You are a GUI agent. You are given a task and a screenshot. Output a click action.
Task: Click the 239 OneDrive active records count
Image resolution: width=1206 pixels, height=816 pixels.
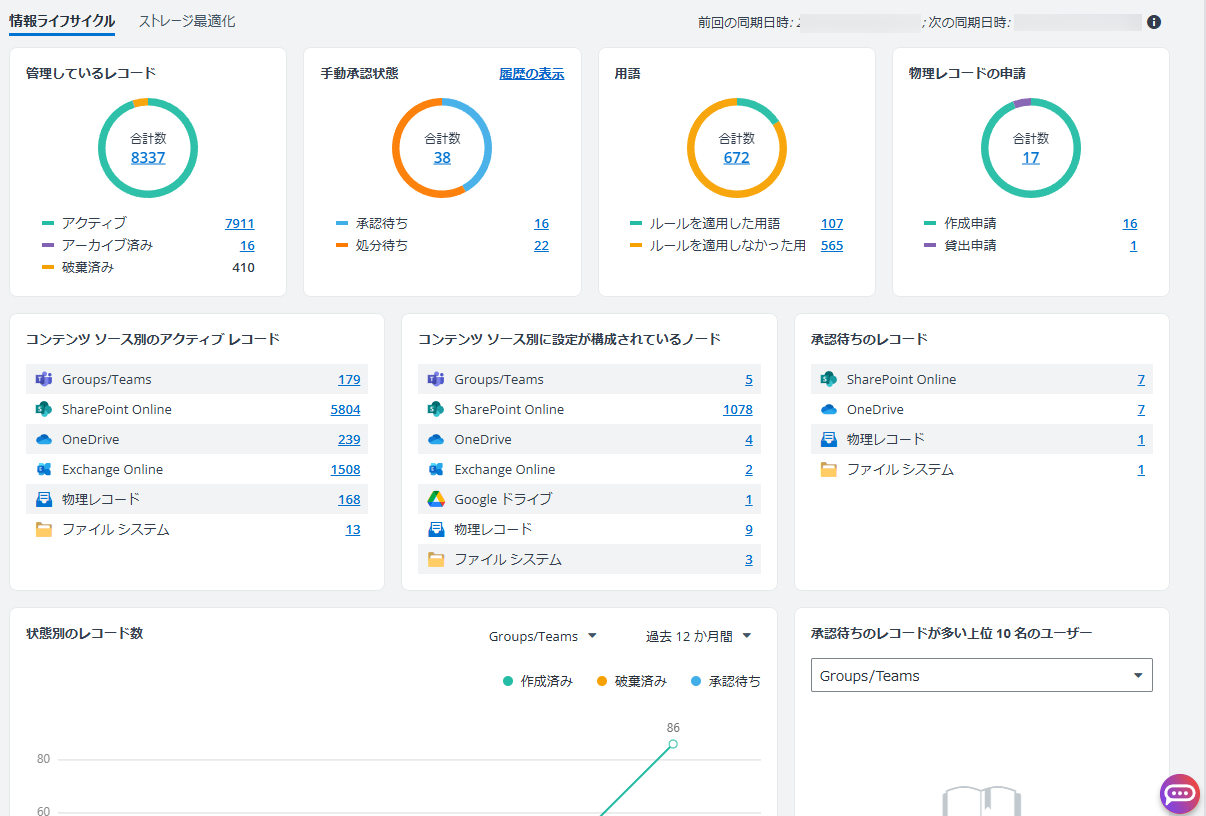point(349,439)
